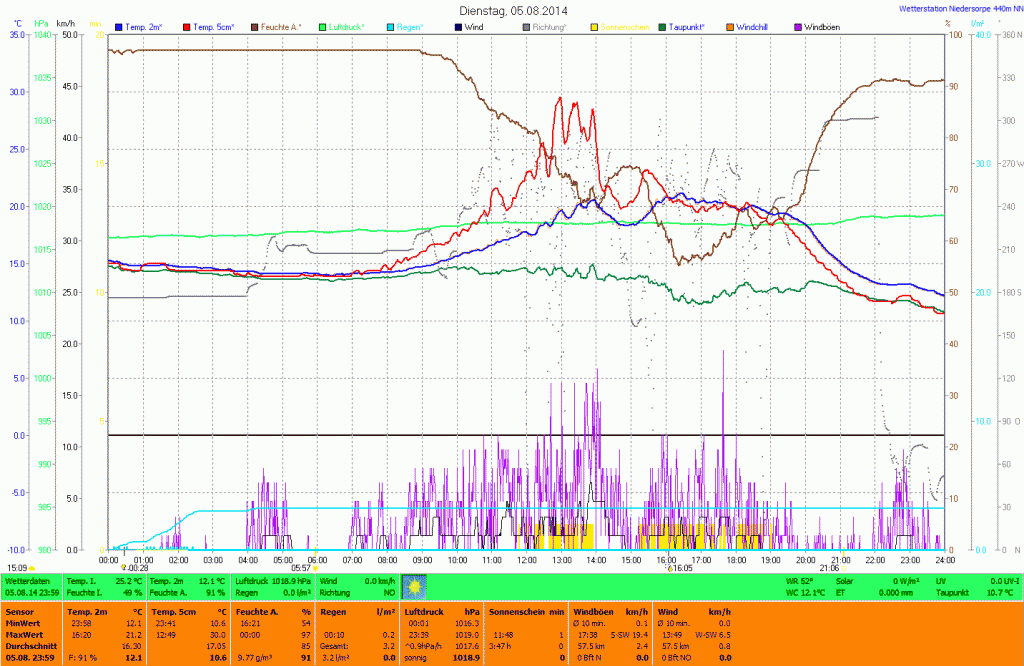Click the sunny weather icon in green status bar
The image size is (1024, 666).
[x=414, y=585]
